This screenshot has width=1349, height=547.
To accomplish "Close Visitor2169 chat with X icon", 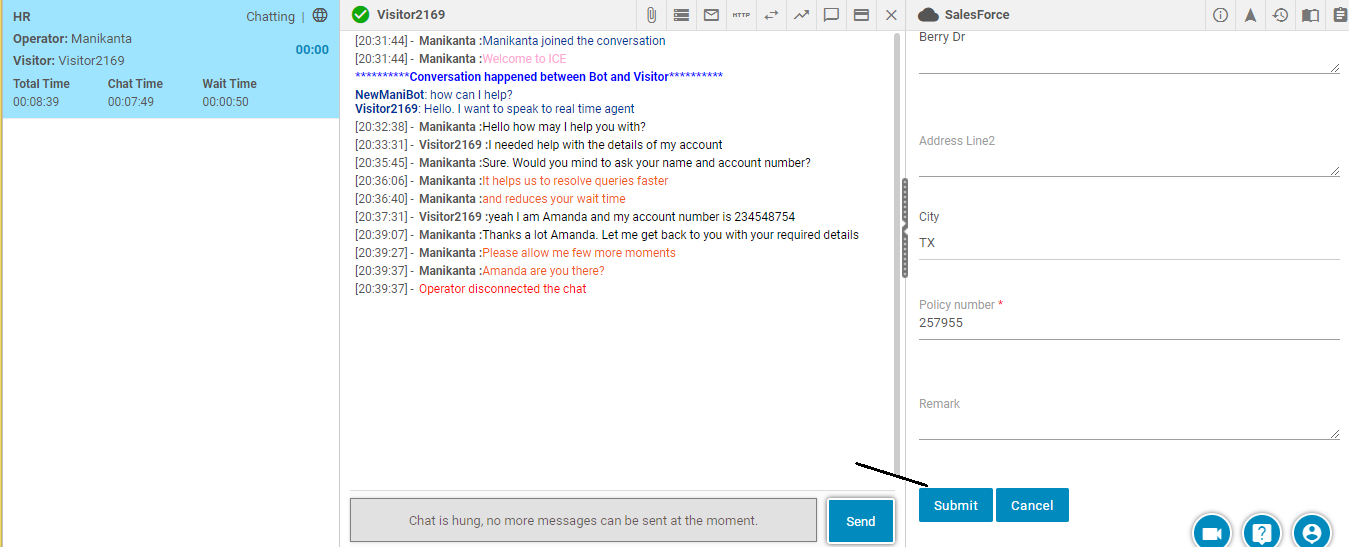I will (x=891, y=15).
